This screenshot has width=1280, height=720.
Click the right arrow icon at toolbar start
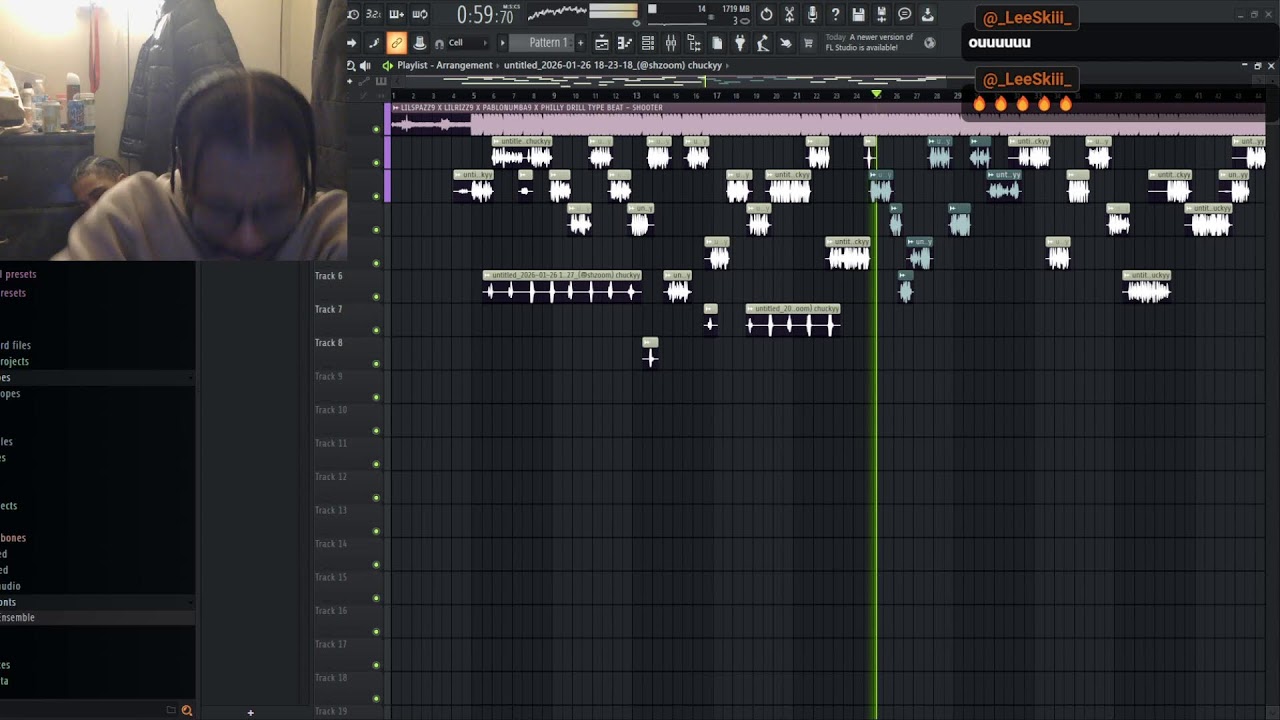(x=351, y=43)
